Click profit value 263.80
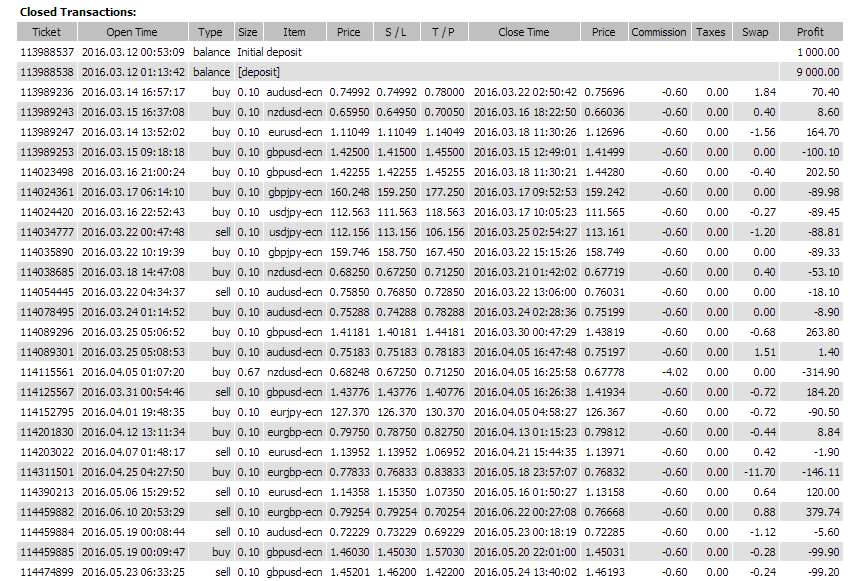Viewport: 862px width, 581px height. 822,332
